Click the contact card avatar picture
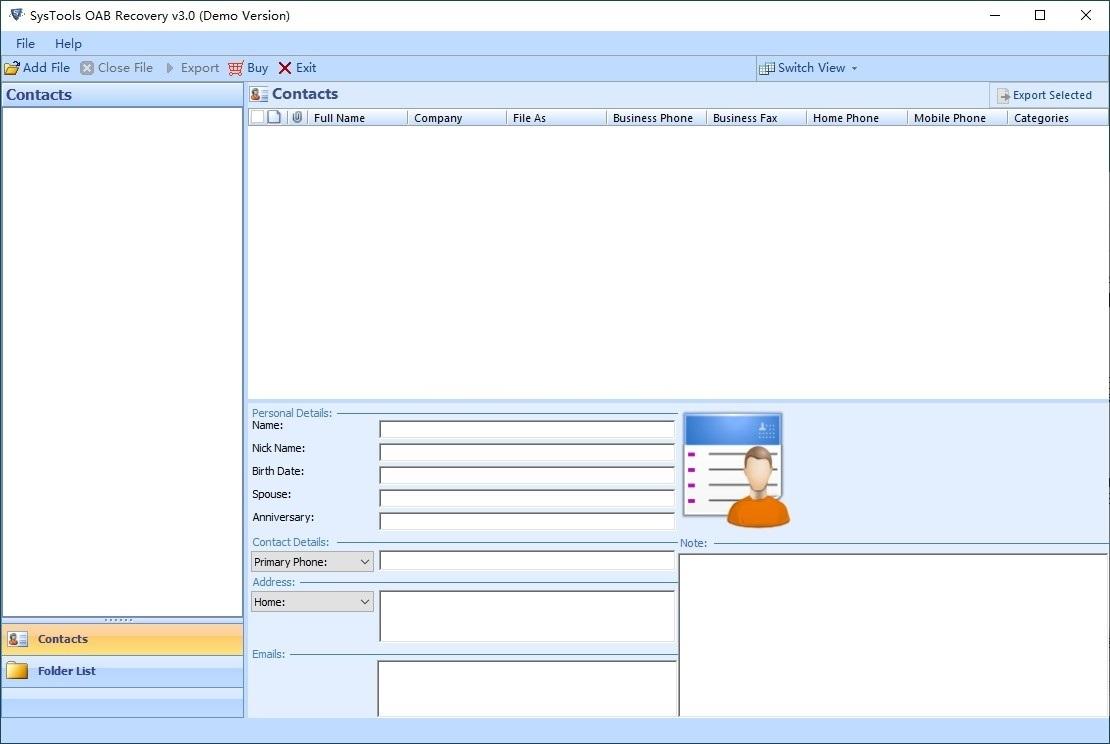 click(x=735, y=469)
